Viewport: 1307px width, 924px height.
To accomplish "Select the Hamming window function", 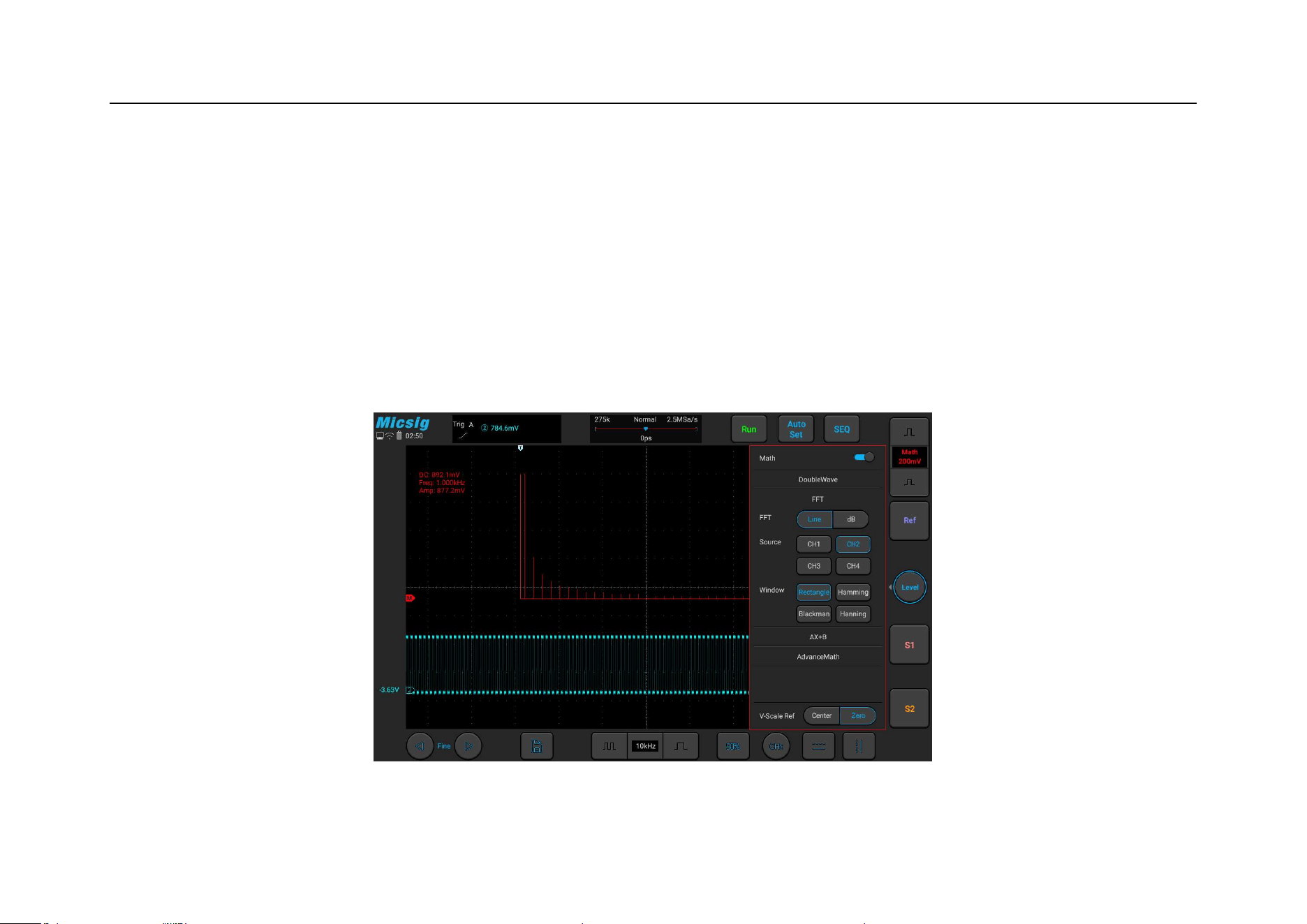I will point(853,593).
